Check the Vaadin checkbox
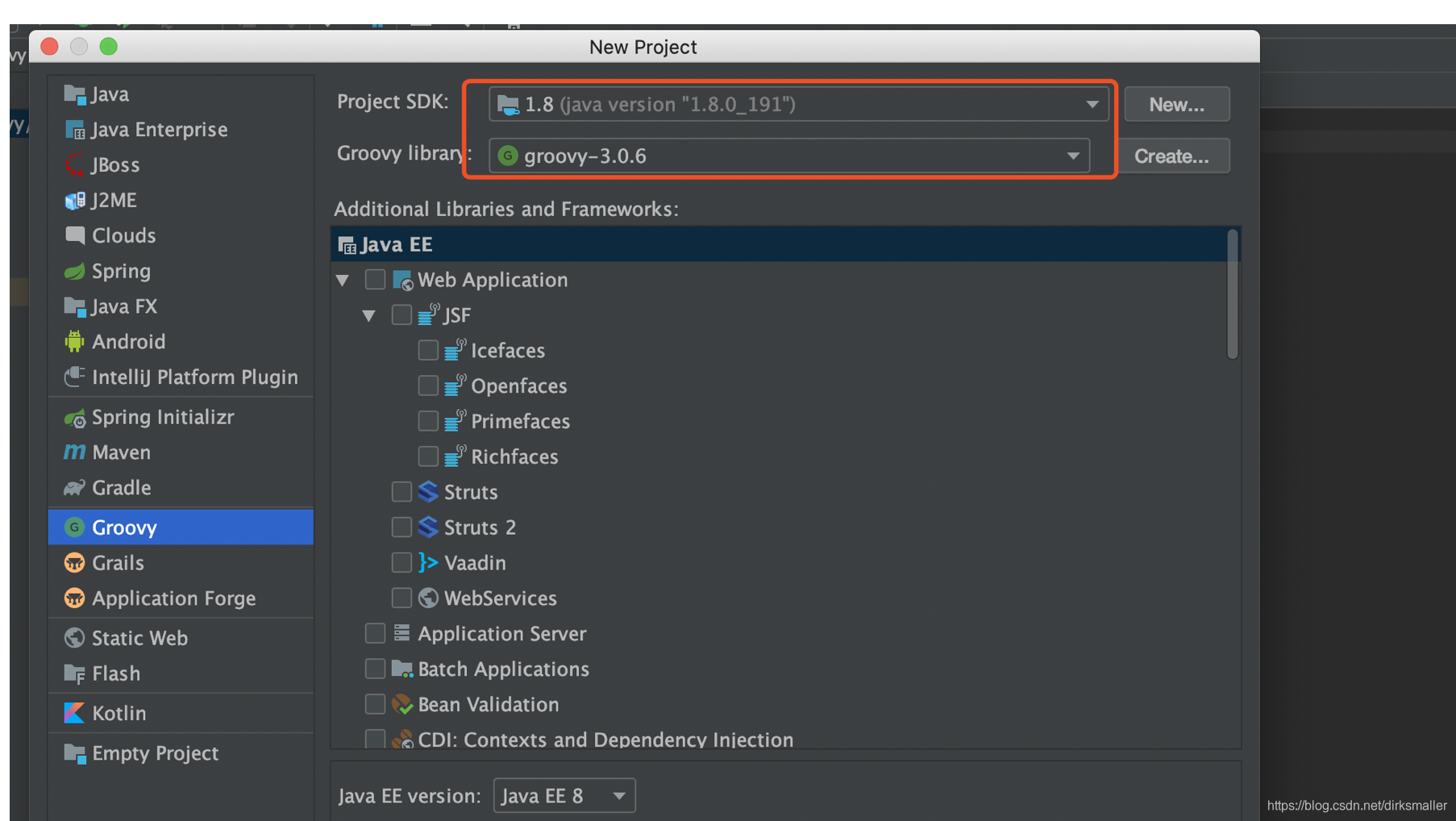The image size is (1456, 821). tap(401, 563)
